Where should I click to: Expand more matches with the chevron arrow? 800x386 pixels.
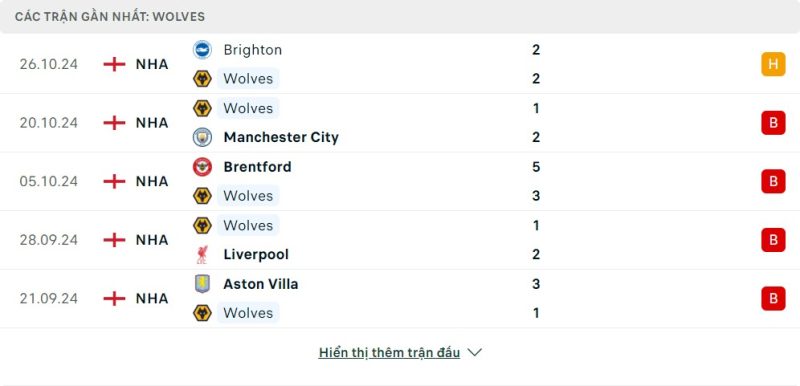coord(474,352)
